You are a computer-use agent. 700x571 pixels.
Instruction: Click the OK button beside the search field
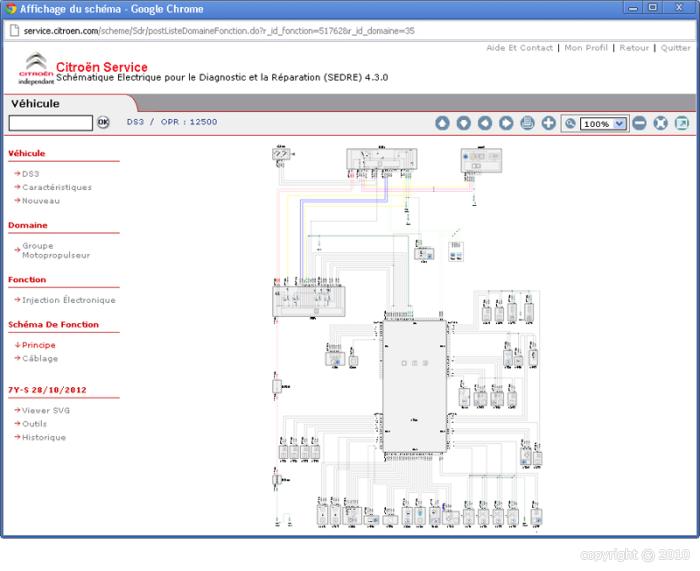point(103,122)
